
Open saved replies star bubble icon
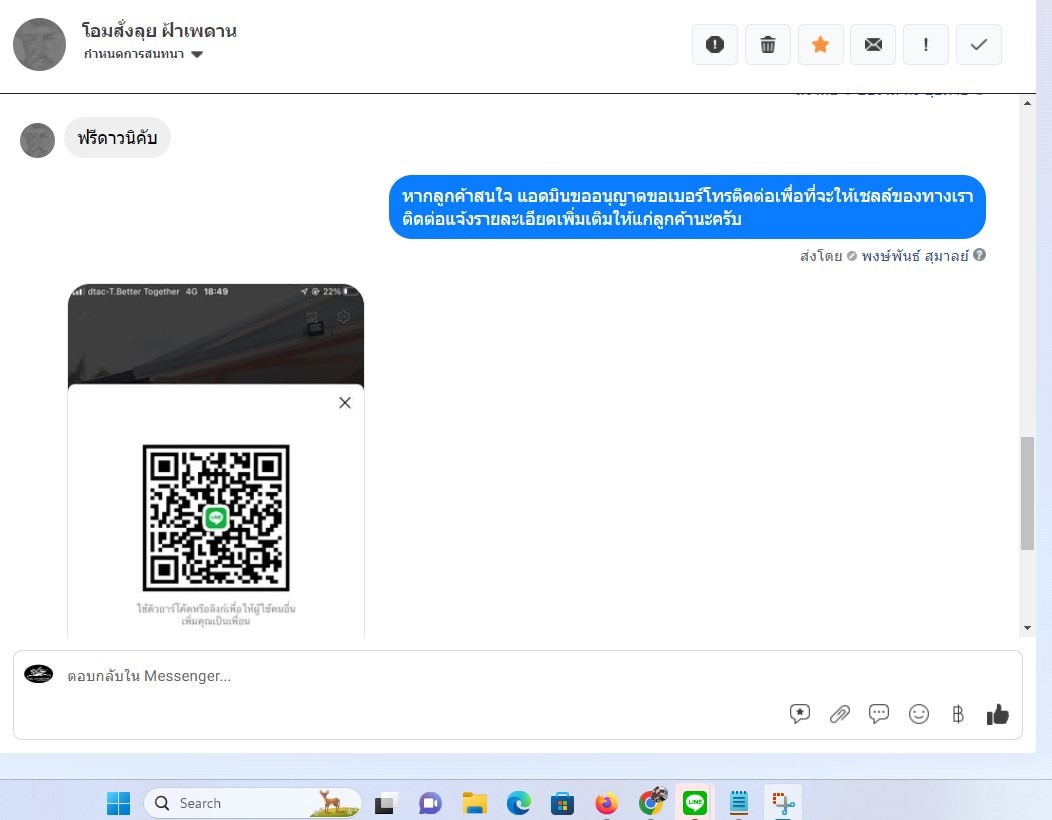tap(800, 714)
